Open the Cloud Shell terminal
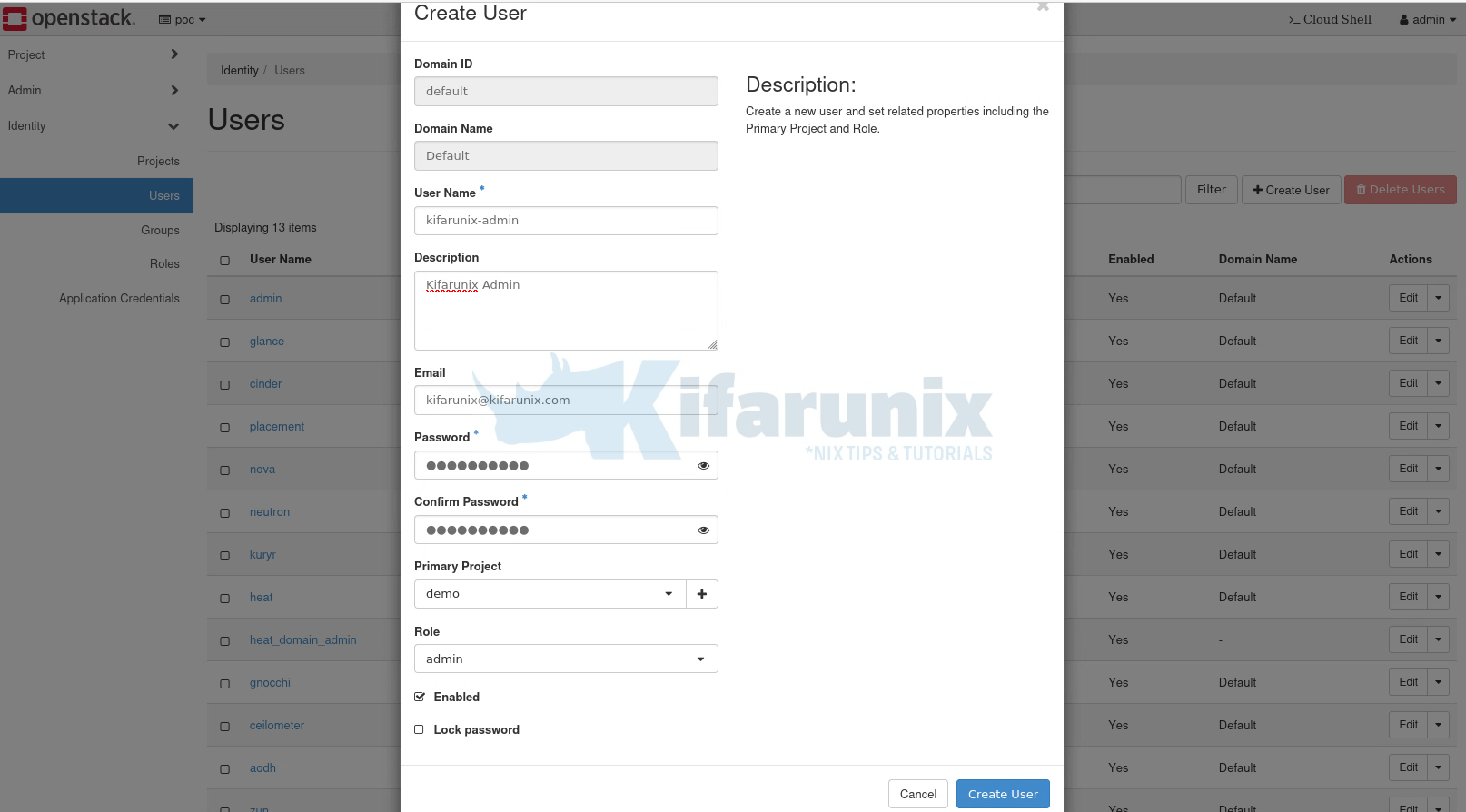The height and width of the screenshot is (812, 1466). 1330,19
